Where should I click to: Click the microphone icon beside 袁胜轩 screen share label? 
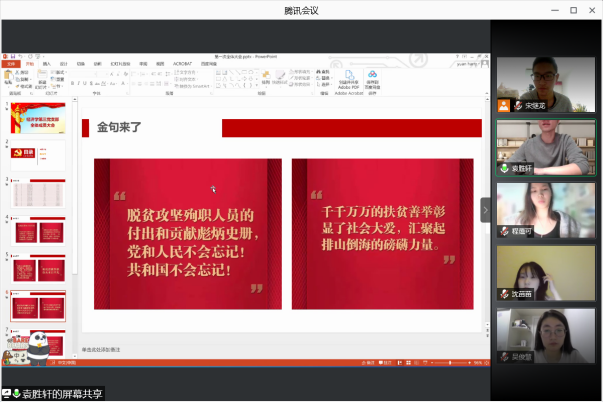pyautogui.click(x=16, y=393)
